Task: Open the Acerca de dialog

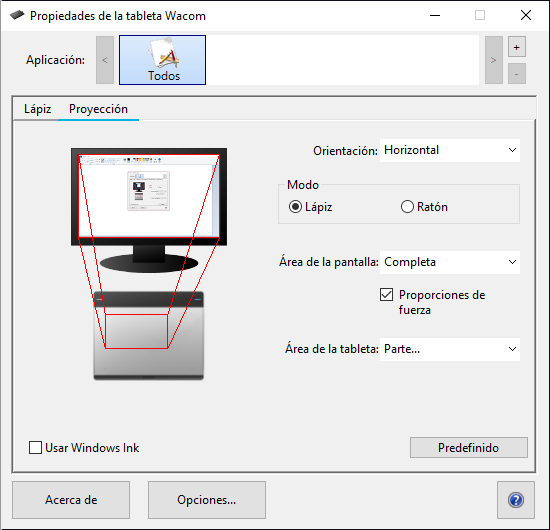Action: coord(71,500)
